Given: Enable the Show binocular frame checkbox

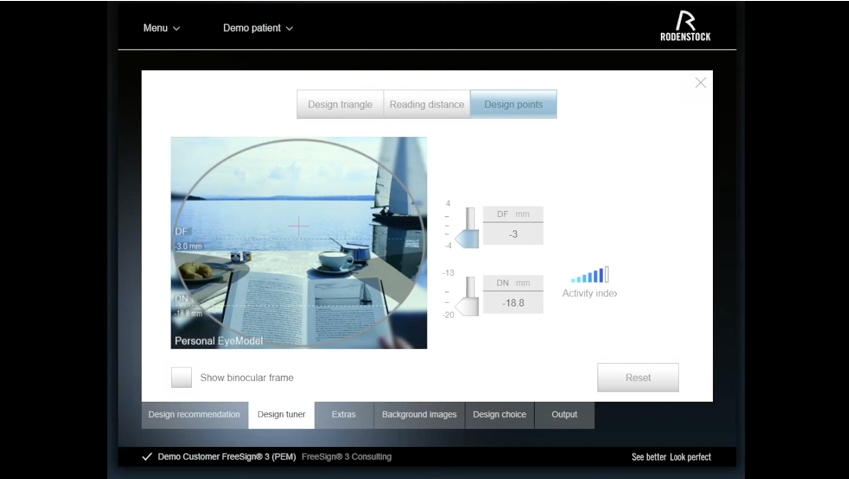Looking at the screenshot, I should [x=181, y=377].
